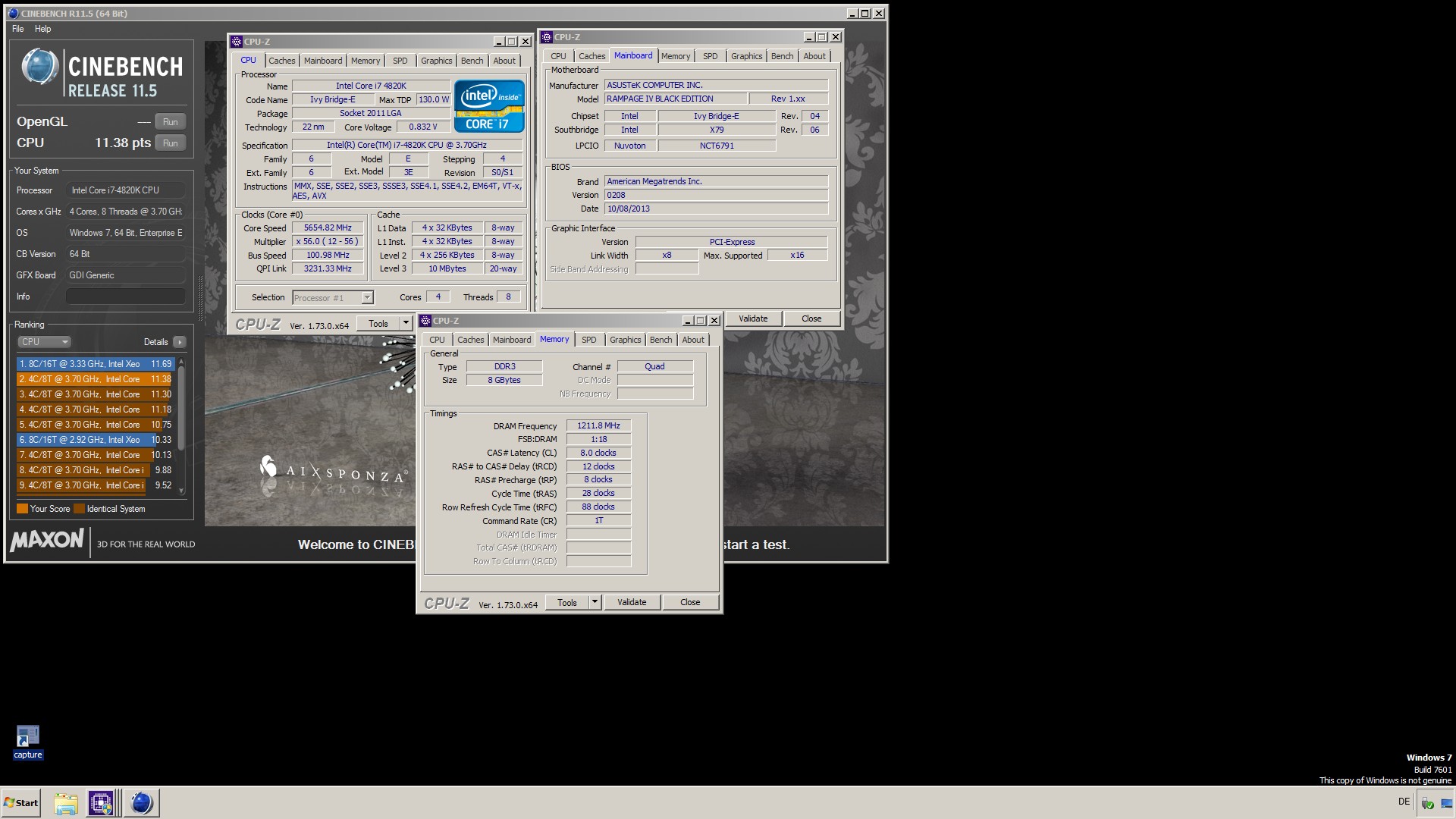This screenshot has width=1456, height=819.
Task: Run the OpenGL benchmark
Action: point(171,122)
